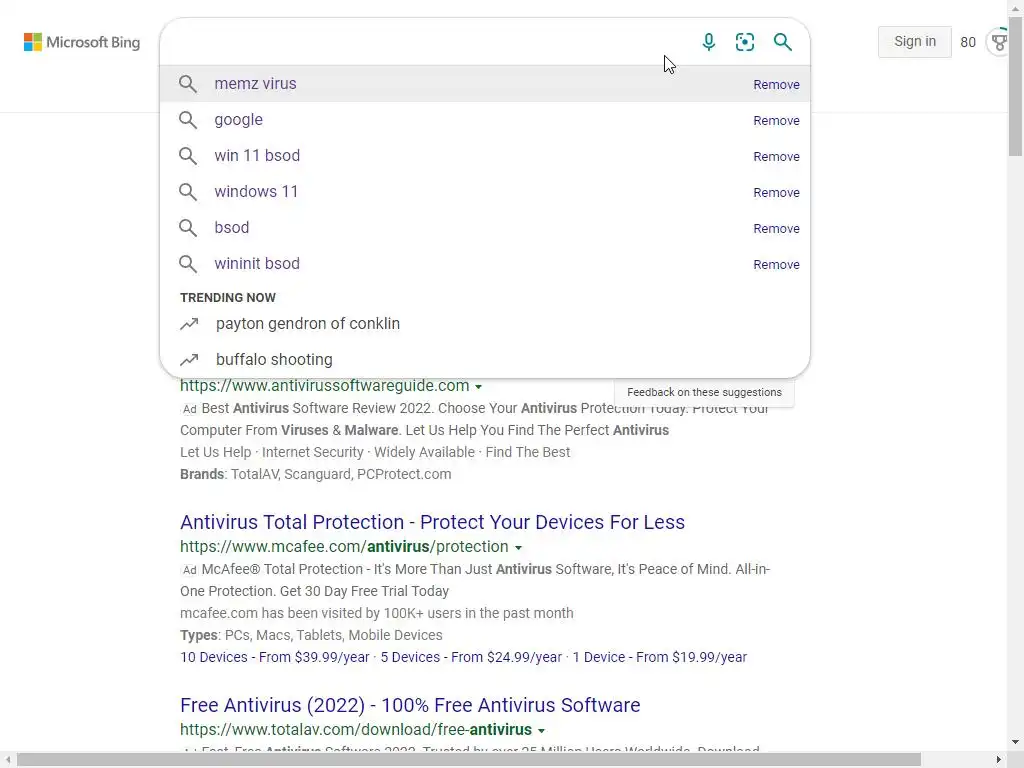Viewport: 1024px width, 768px height.
Task: Click the vertical scrollbar thumb
Action: pos(1016,86)
